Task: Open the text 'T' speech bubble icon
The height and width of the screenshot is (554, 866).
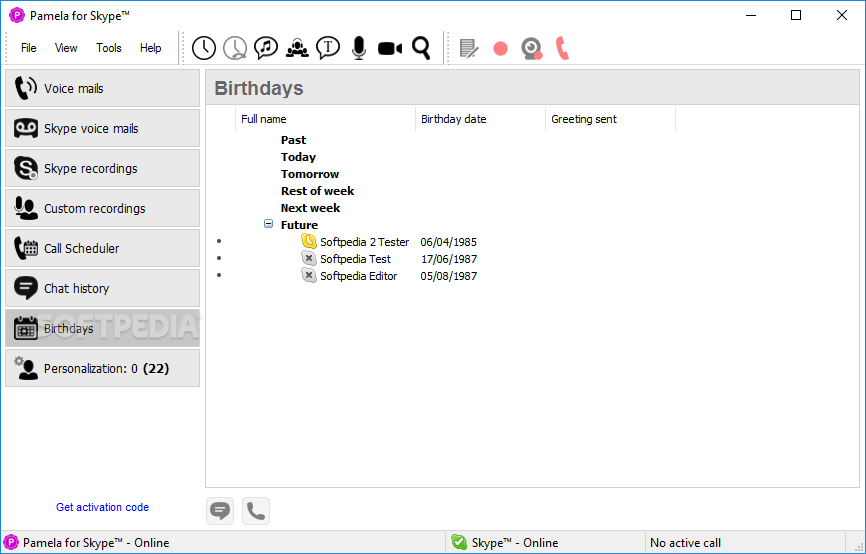Action: tap(328, 48)
